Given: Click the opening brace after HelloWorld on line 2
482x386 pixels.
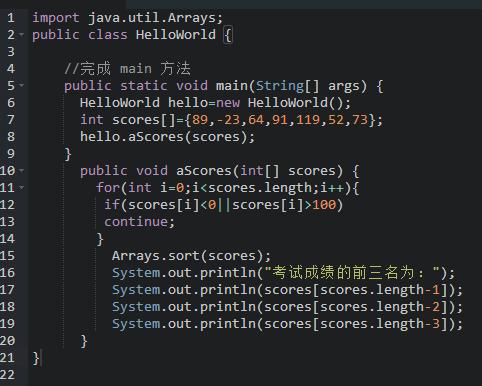Looking at the screenshot, I should click(228, 35).
